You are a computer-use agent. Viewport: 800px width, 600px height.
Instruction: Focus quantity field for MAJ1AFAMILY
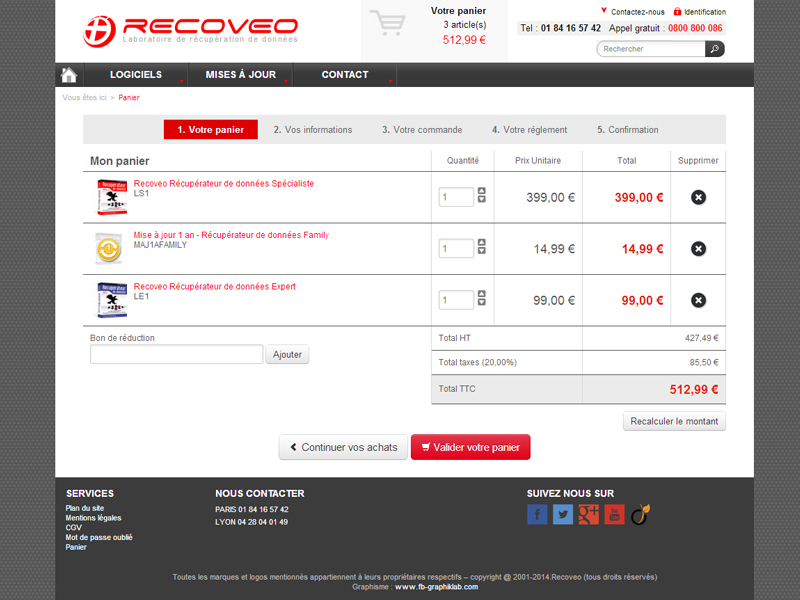pyautogui.click(x=456, y=248)
